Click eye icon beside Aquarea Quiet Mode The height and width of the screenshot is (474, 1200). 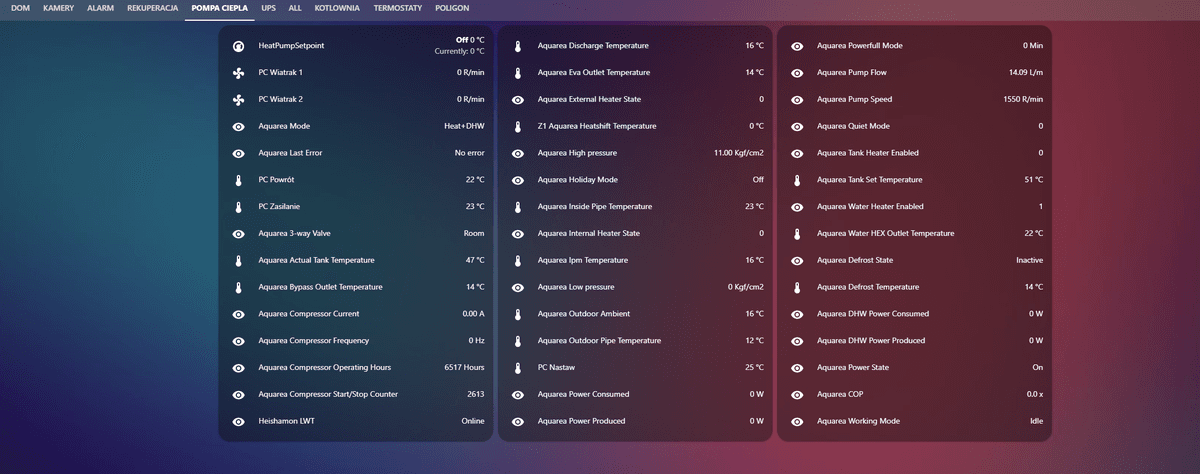pos(797,127)
